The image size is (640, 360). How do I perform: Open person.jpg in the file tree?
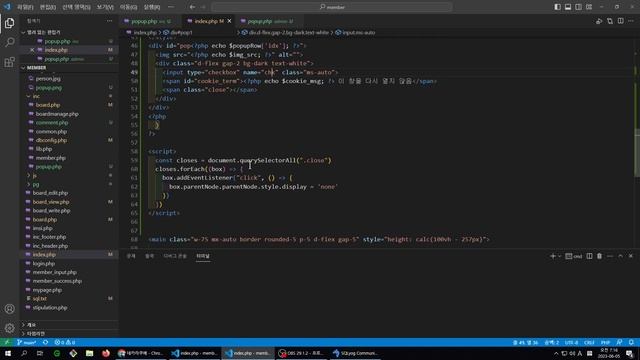point(48,79)
